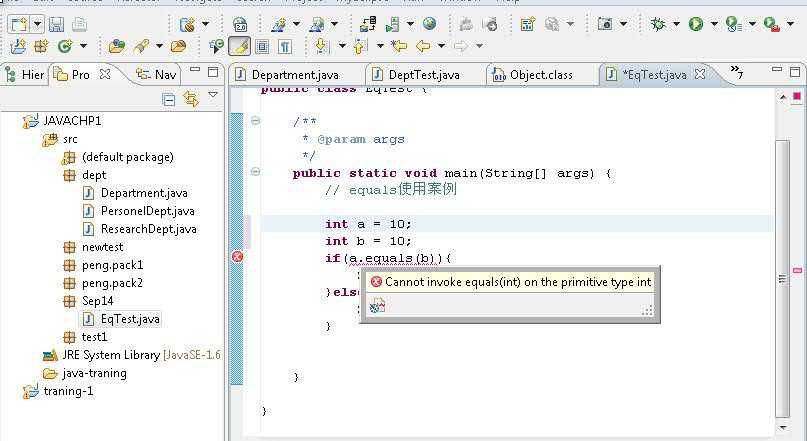Open the External Tools dropdown arrow
Screen dimensions: 807x441
791,24
